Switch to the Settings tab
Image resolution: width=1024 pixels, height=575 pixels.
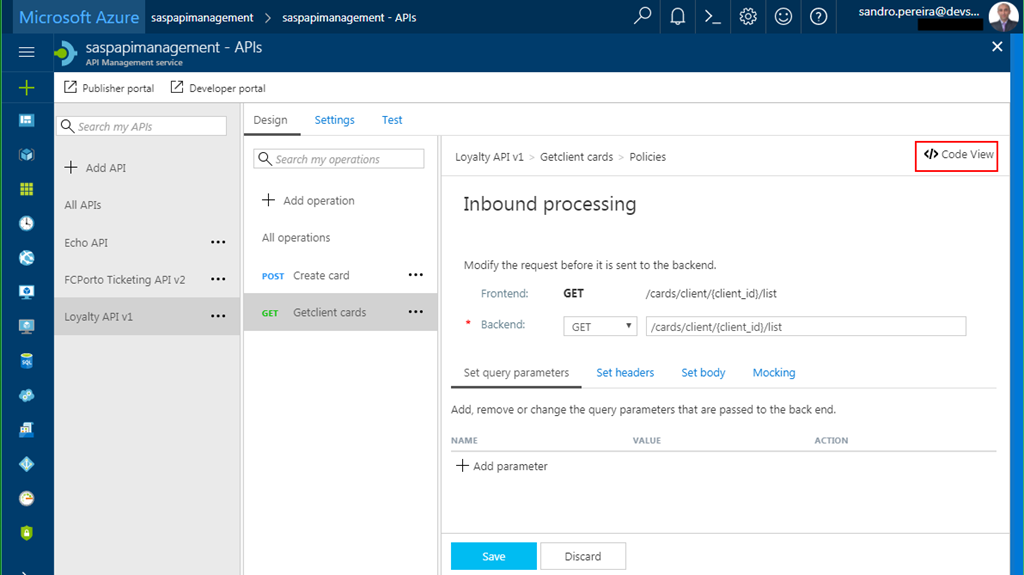coord(334,120)
